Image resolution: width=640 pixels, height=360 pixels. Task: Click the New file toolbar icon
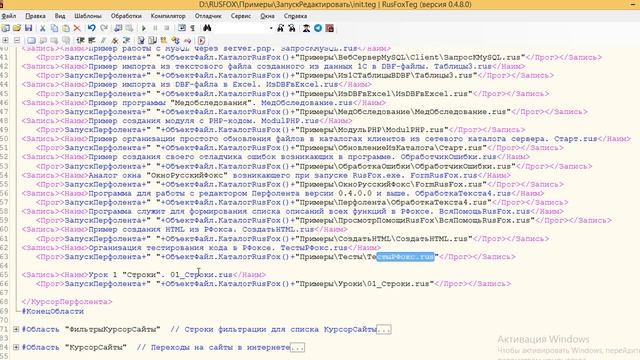5,28
